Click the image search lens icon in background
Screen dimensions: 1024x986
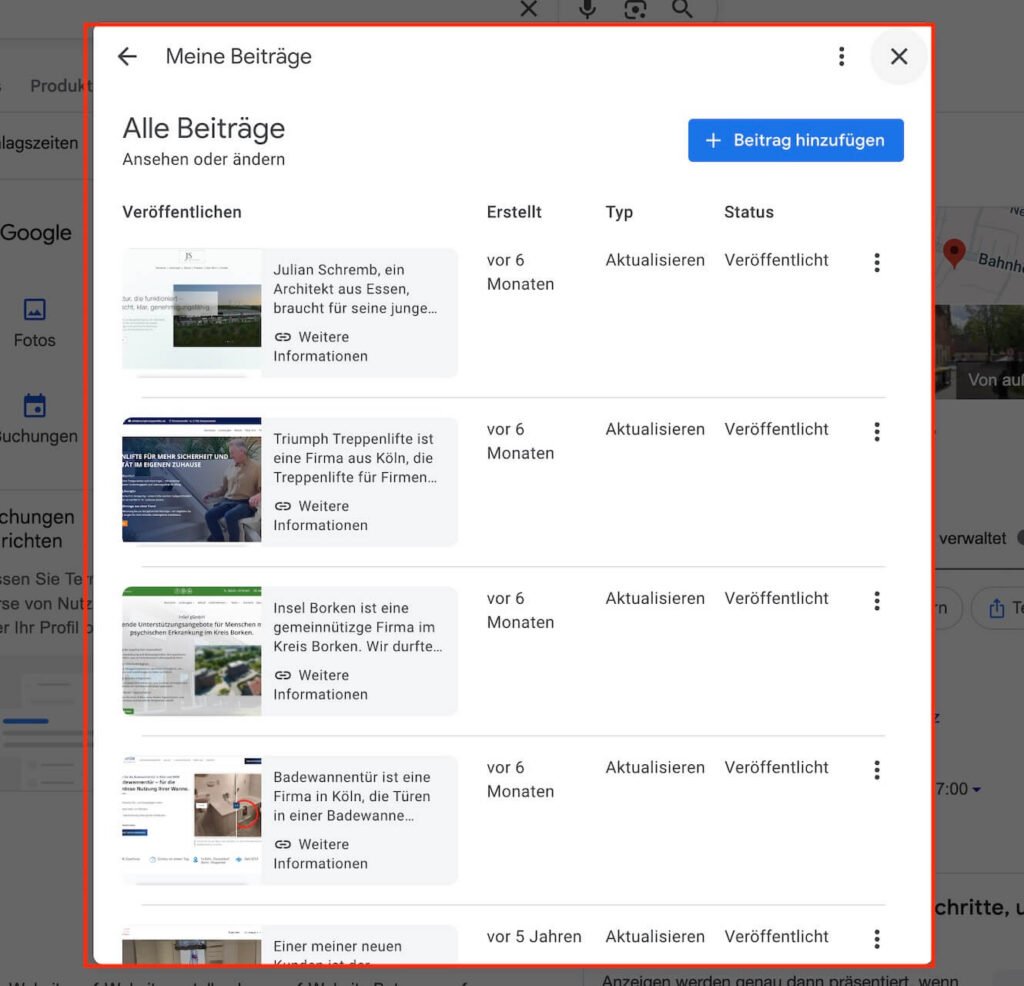pos(635,8)
